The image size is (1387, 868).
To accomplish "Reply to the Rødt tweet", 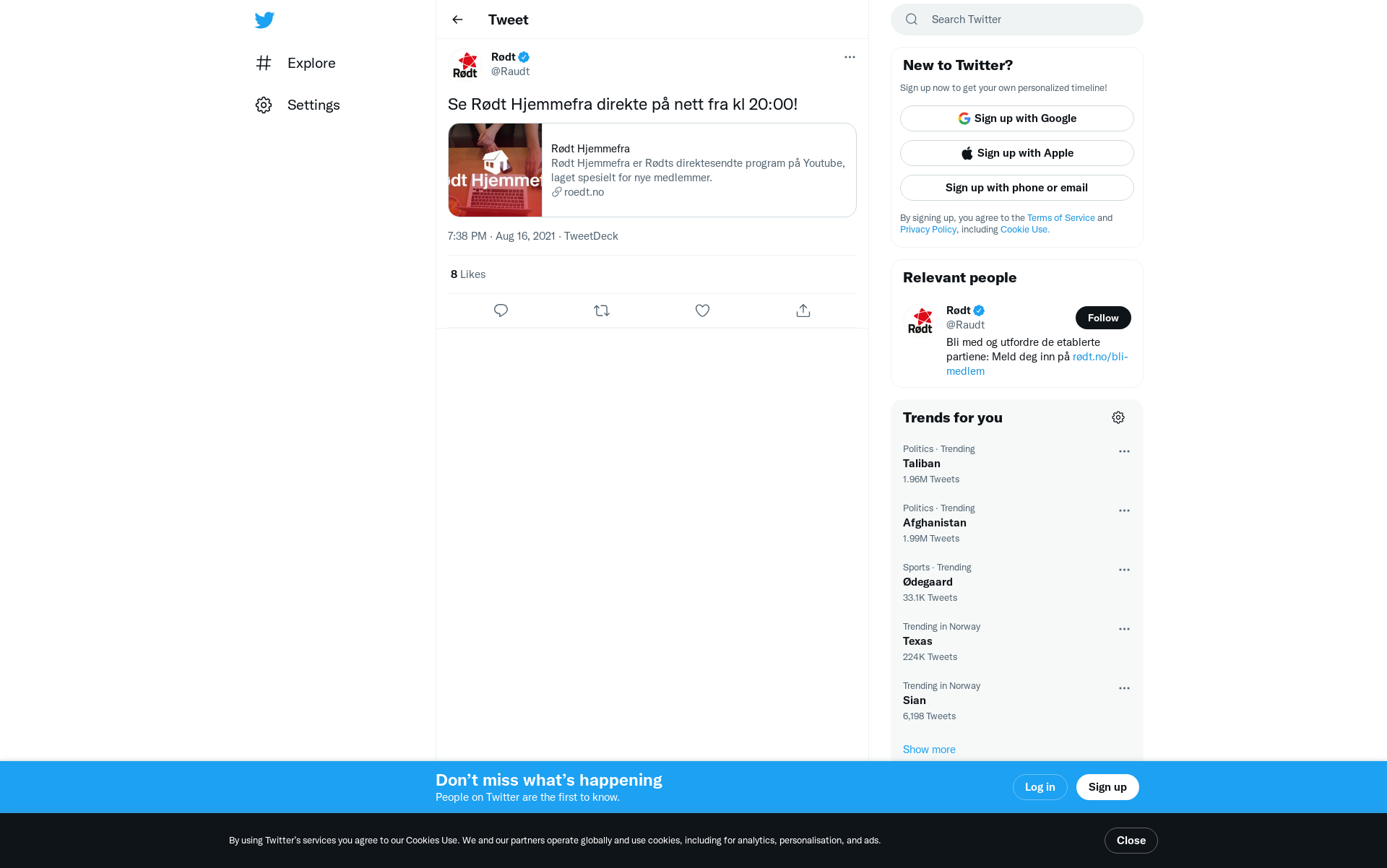I will 501,311.
